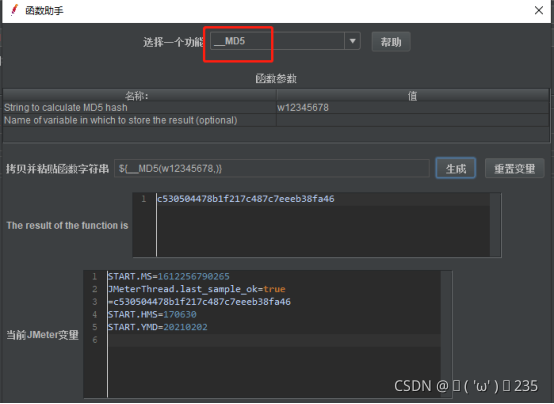
Task: Select the __MD5 function combo box
Action: (x=285, y=41)
